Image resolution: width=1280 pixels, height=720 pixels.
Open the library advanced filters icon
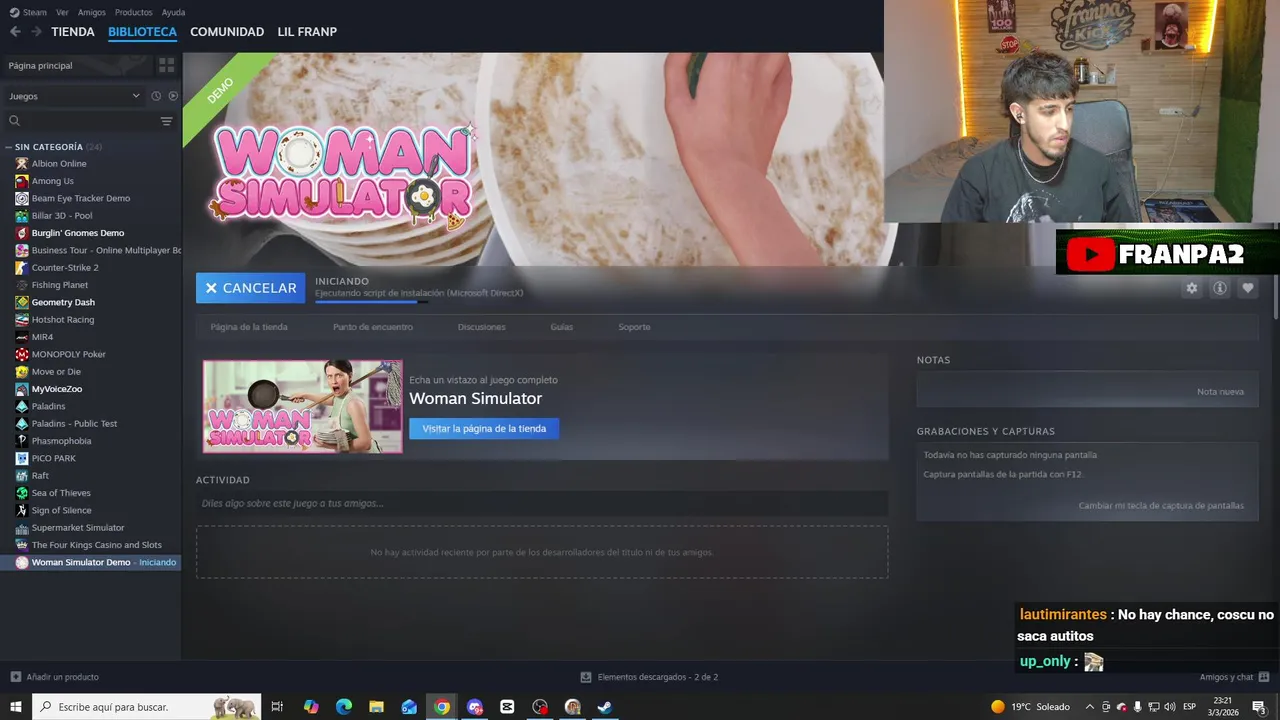coord(166,121)
